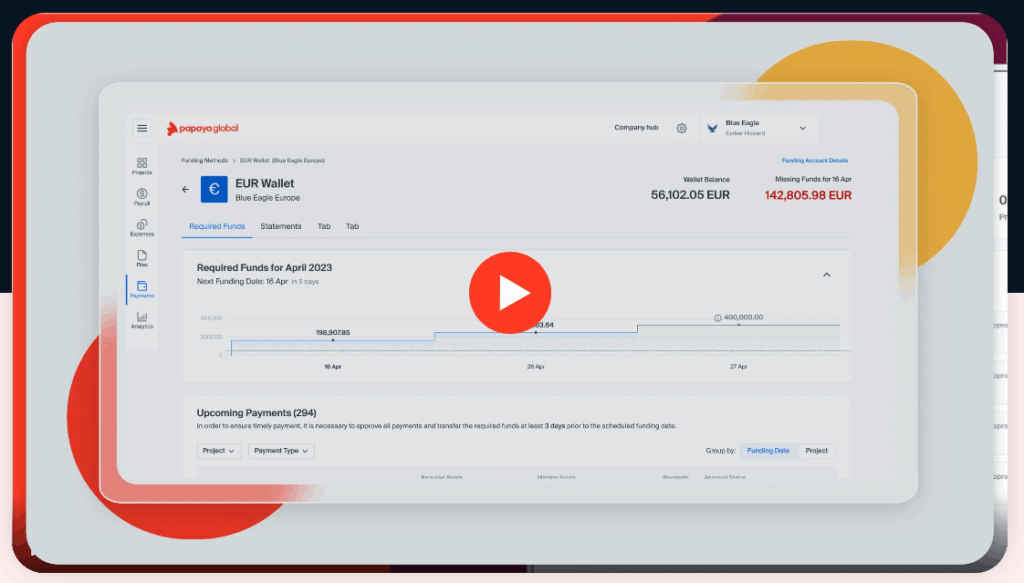Viewport: 1024px width, 583px height.
Task: Click the Funding Methods breadcrumb
Action: click(204, 161)
